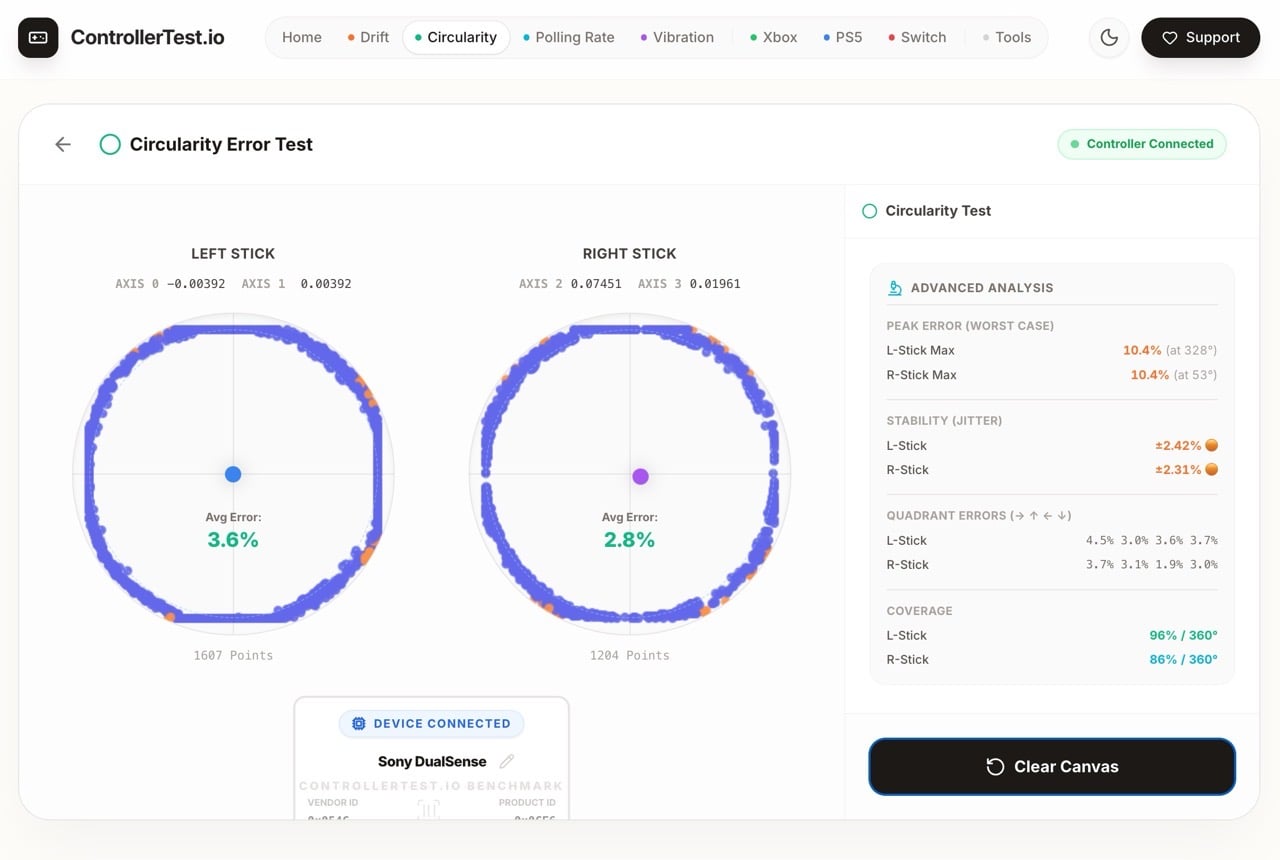Click the circle icon beside Circularity Test heading
Screen dimensions: 1280x860
[x=869, y=211]
